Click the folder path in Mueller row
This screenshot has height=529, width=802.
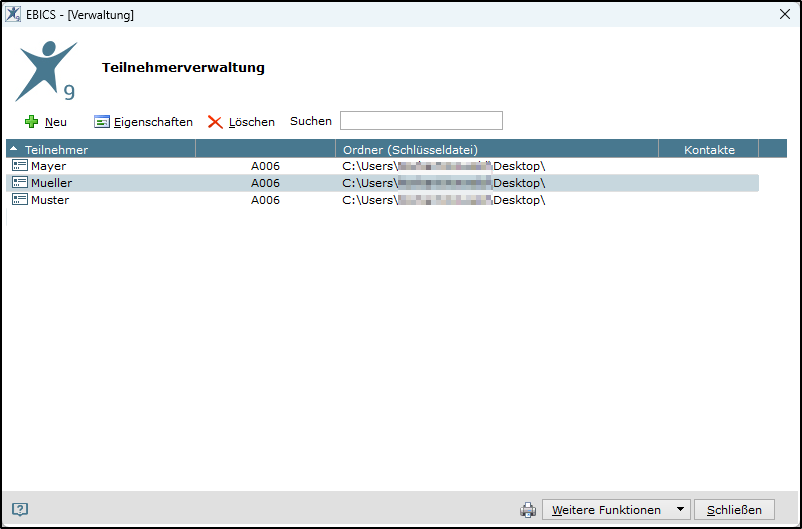coord(444,183)
